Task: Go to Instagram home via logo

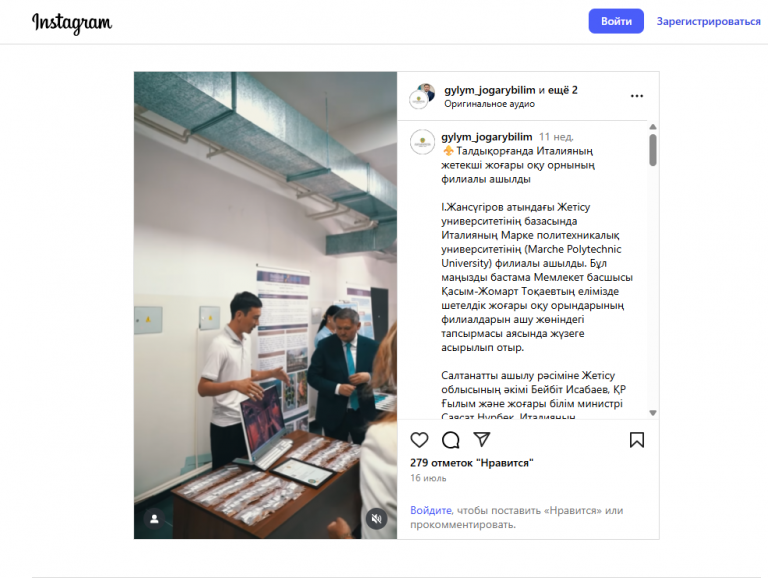Action: [x=72, y=23]
